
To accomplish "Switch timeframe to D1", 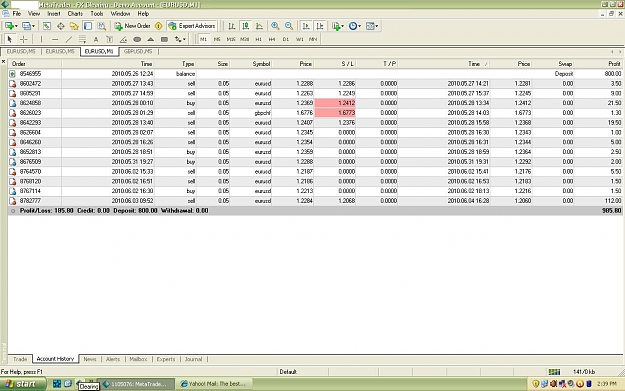I will click(x=286, y=39).
